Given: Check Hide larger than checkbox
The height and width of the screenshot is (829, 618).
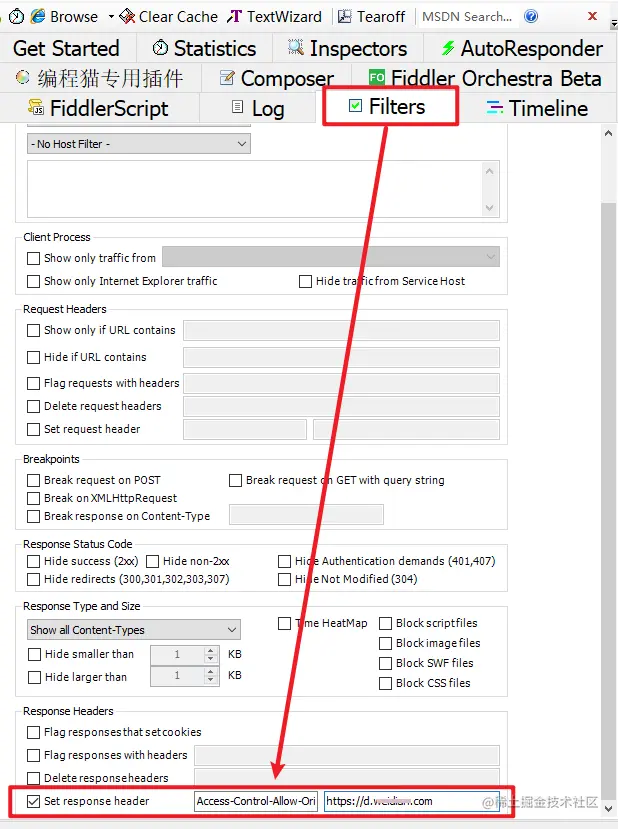Looking at the screenshot, I should point(34,677).
